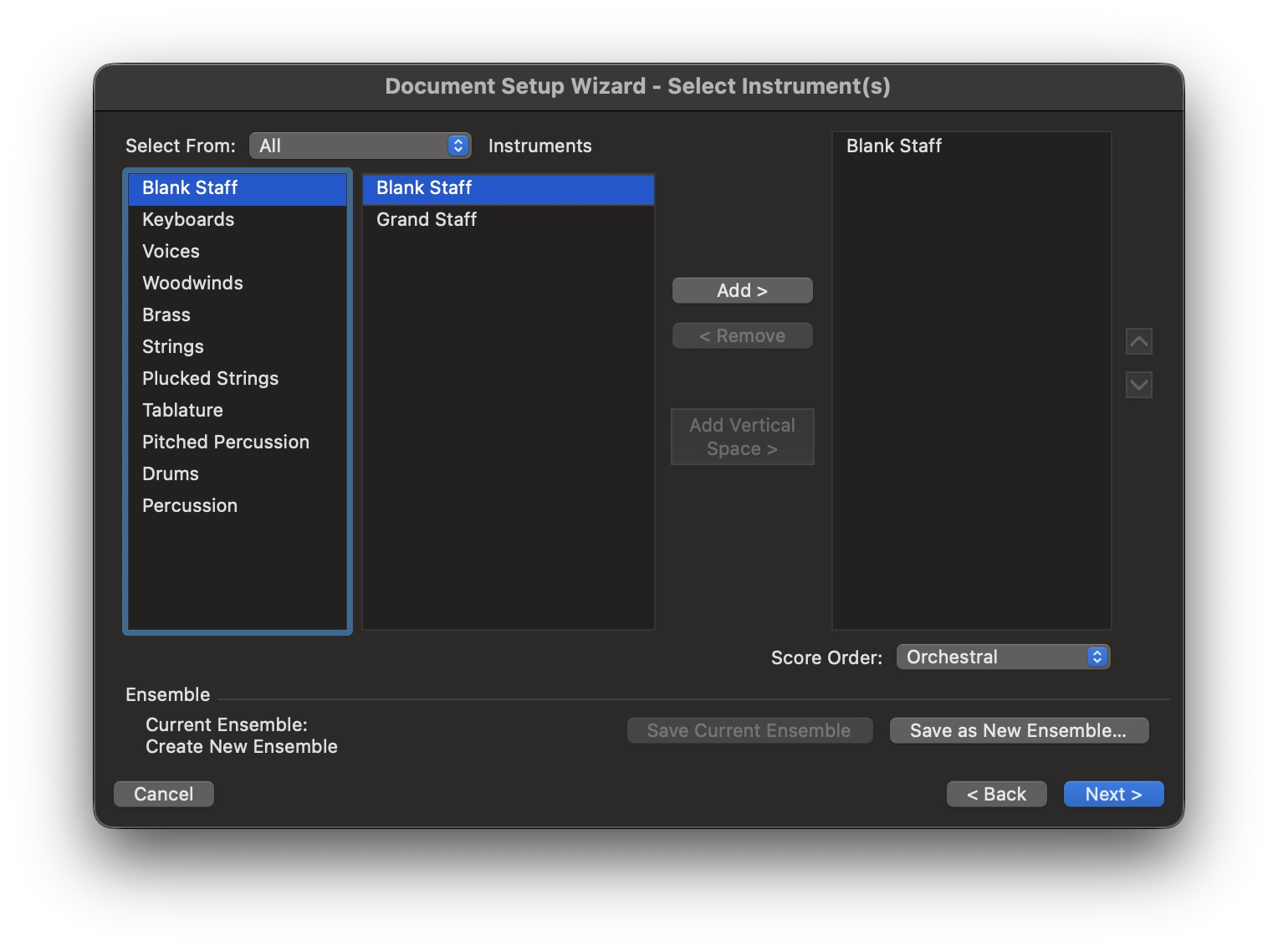The width and height of the screenshot is (1278, 952).
Task: Select the Tablature category
Action: tap(182, 410)
